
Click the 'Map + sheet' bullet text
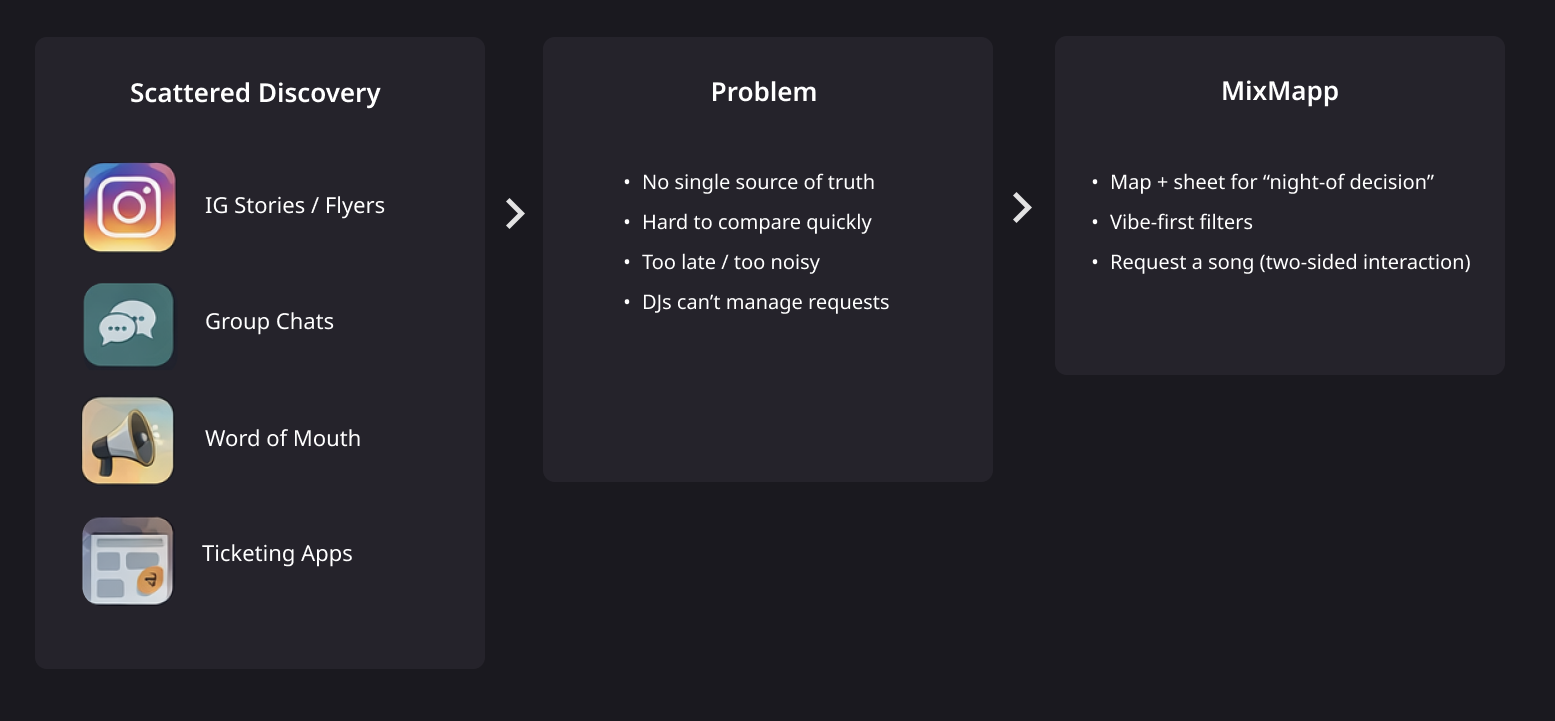(1272, 182)
